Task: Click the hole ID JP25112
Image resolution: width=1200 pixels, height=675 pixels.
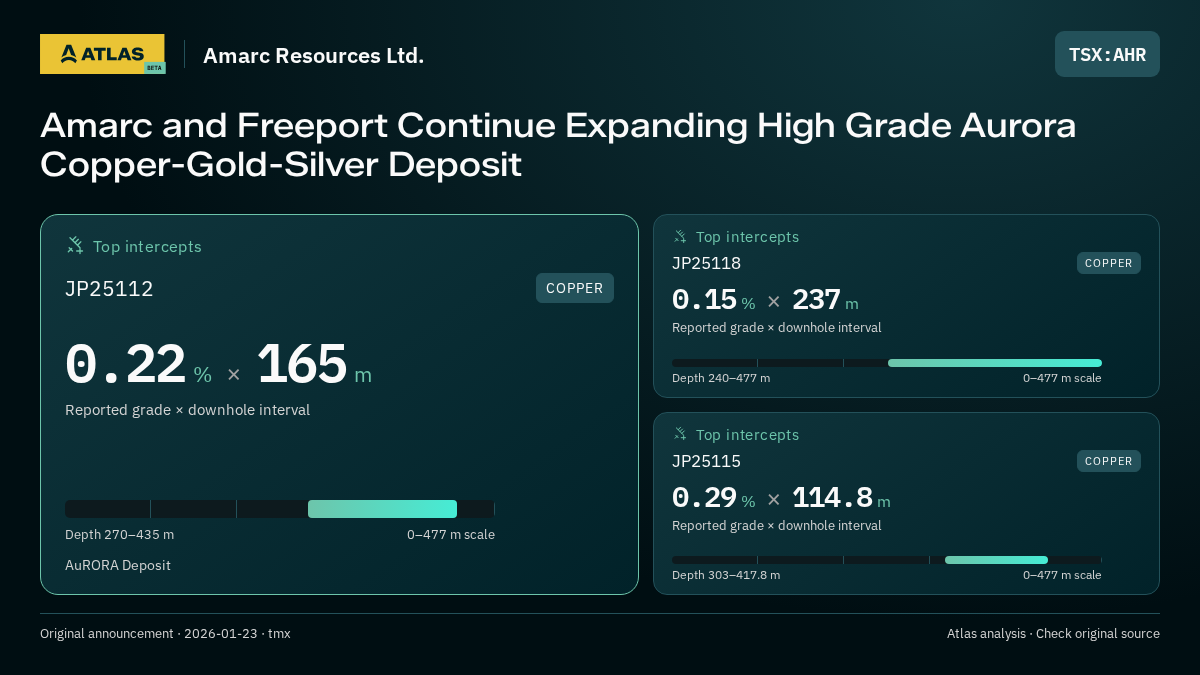Action: tap(109, 289)
